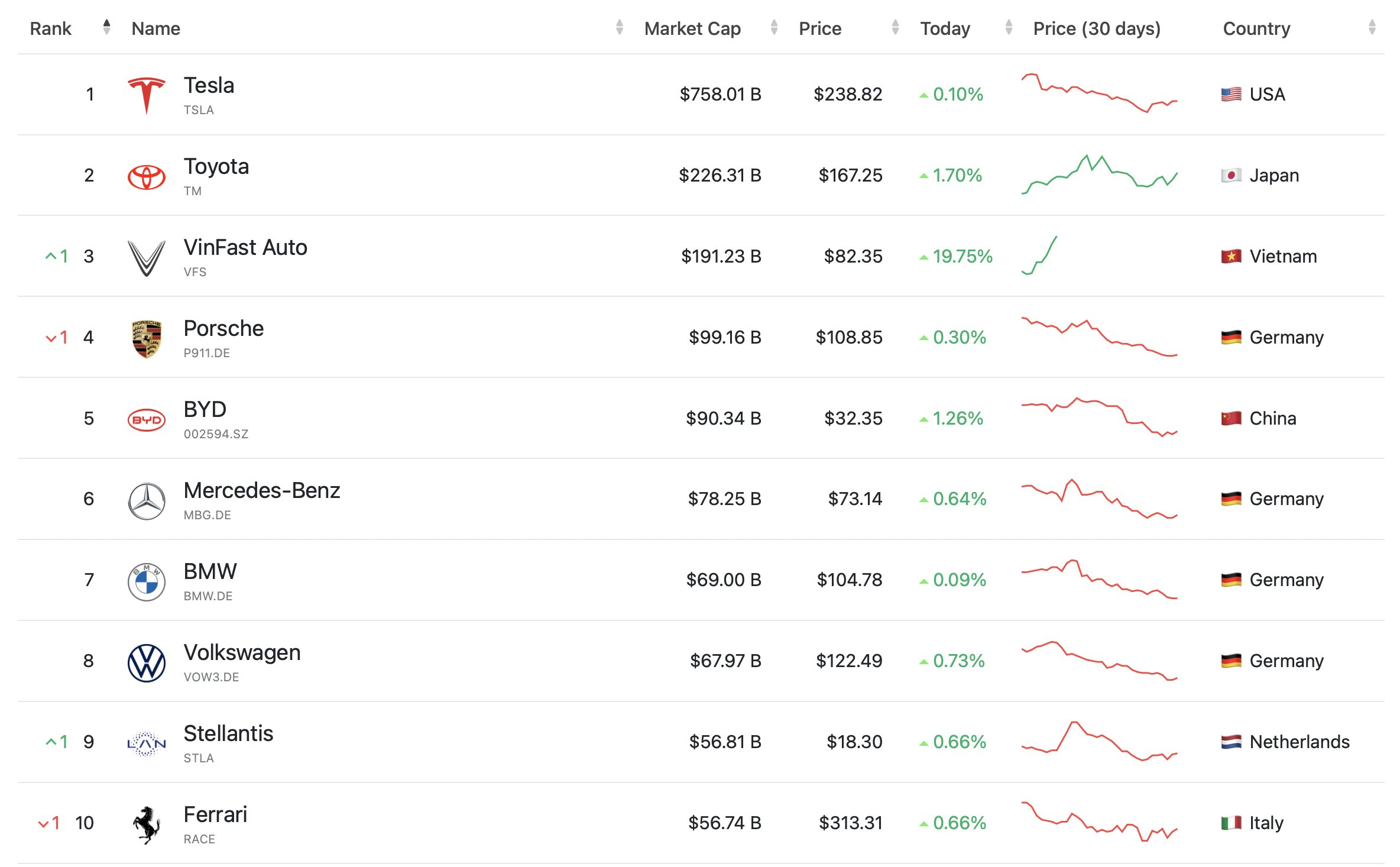The width and height of the screenshot is (1400, 867).
Task: Open the Porsche company link
Action: click(223, 329)
